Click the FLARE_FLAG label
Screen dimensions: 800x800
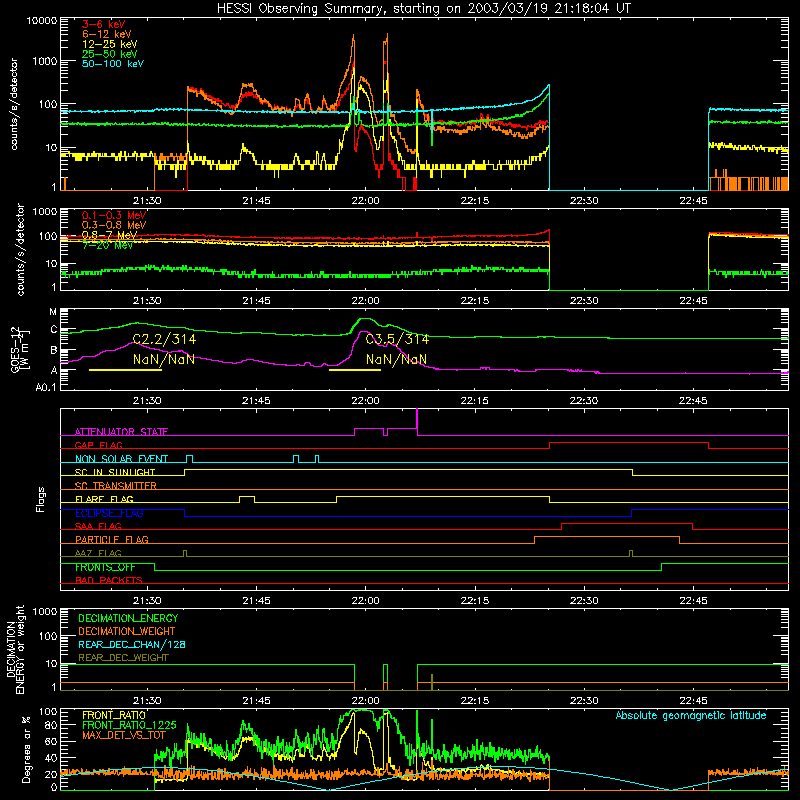tap(104, 499)
